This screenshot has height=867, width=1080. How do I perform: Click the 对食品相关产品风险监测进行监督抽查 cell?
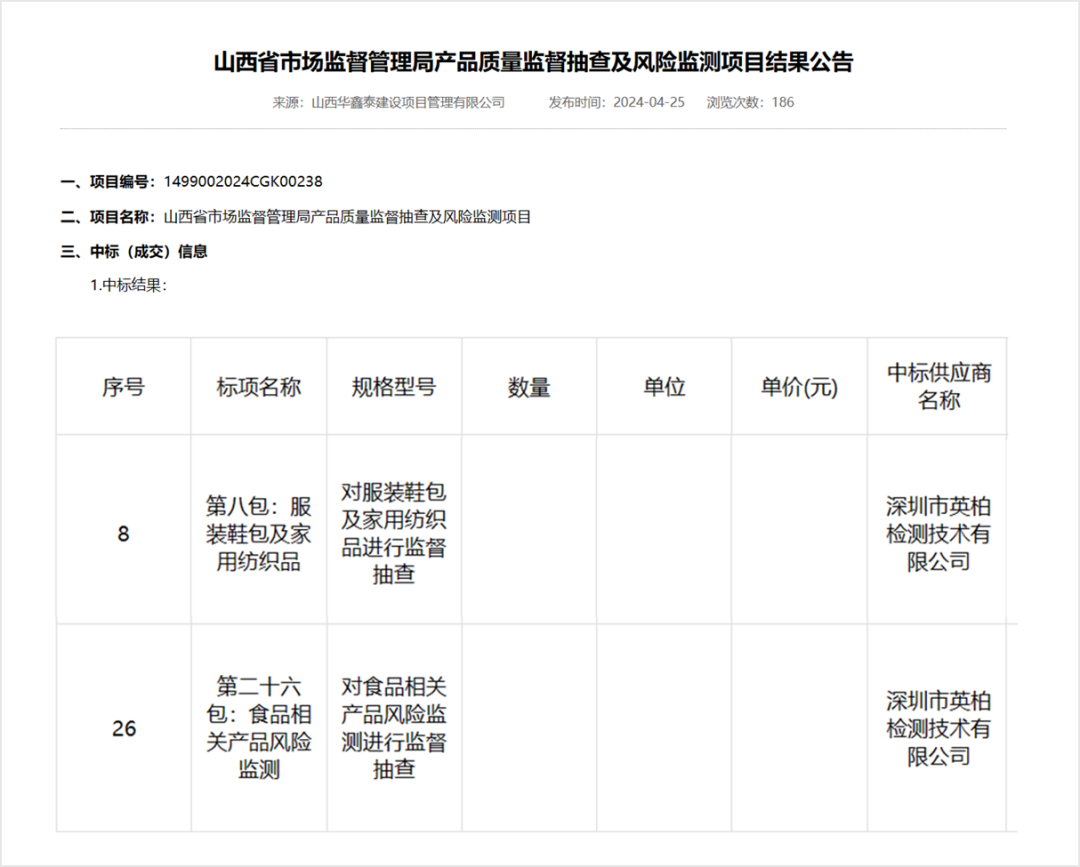point(394,728)
